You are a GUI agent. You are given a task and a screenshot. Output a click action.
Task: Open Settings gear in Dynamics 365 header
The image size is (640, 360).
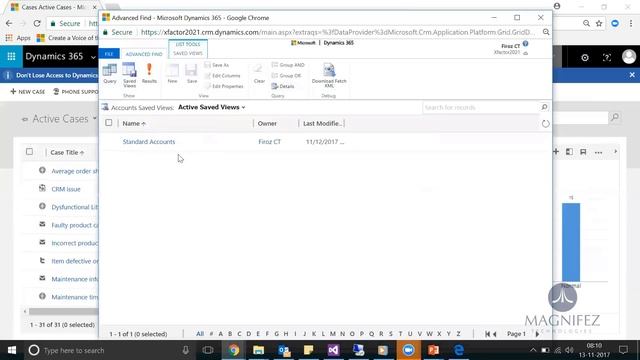click(584, 58)
